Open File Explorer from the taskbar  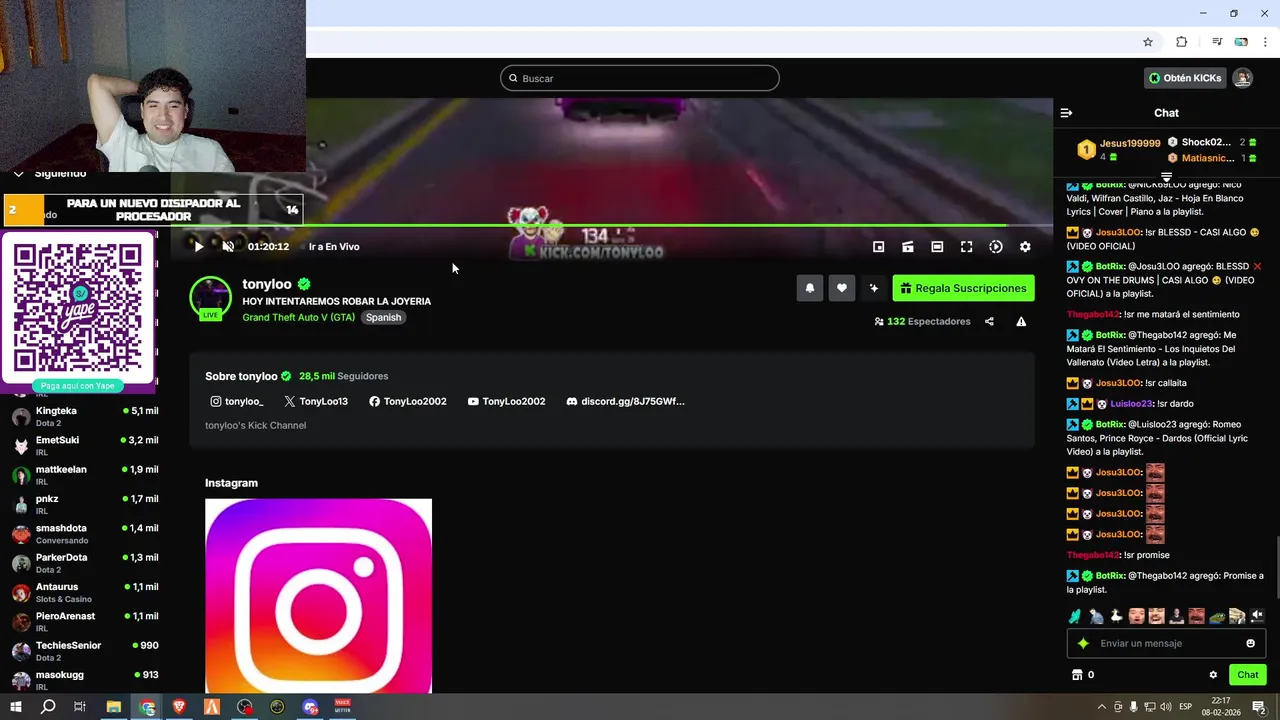click(x=114, y=707)
